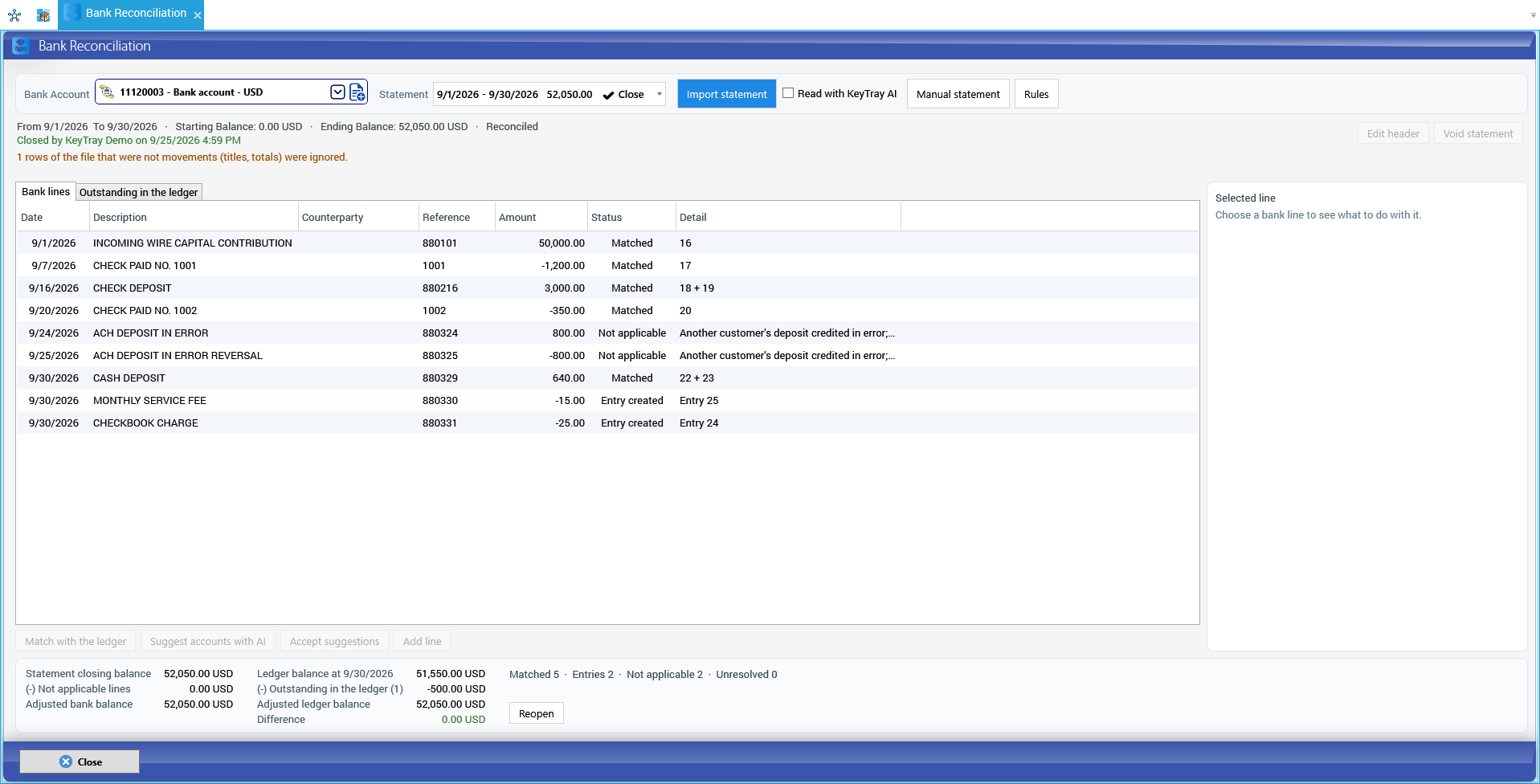
Task: Select the Bank lines tab
Action: [x=46, y=191]
